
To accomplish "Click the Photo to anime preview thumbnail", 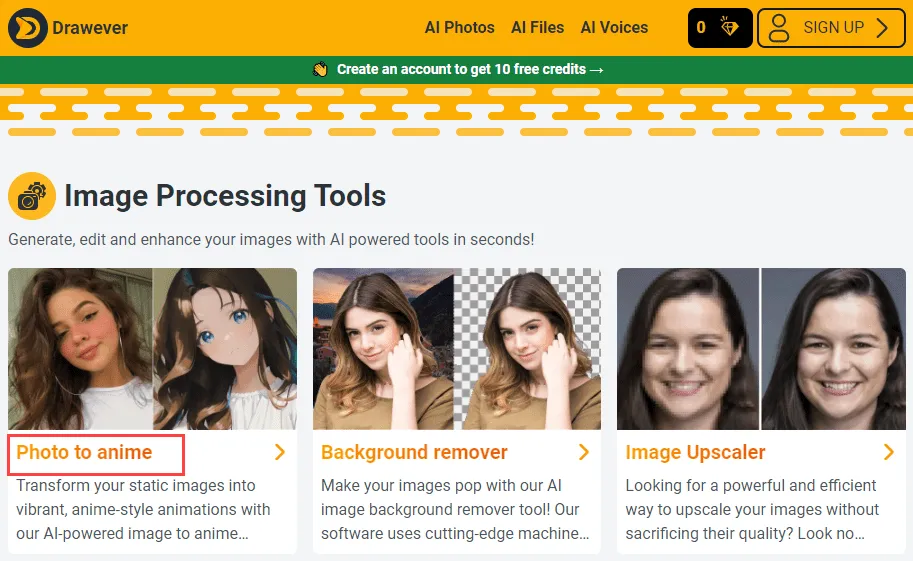I will coord(152,348).
